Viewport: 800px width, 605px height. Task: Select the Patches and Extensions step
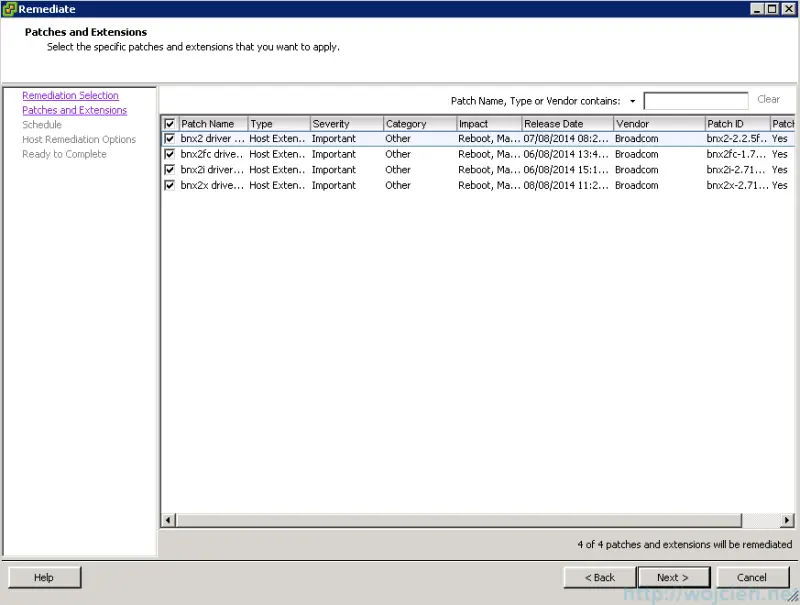point(72,110)
